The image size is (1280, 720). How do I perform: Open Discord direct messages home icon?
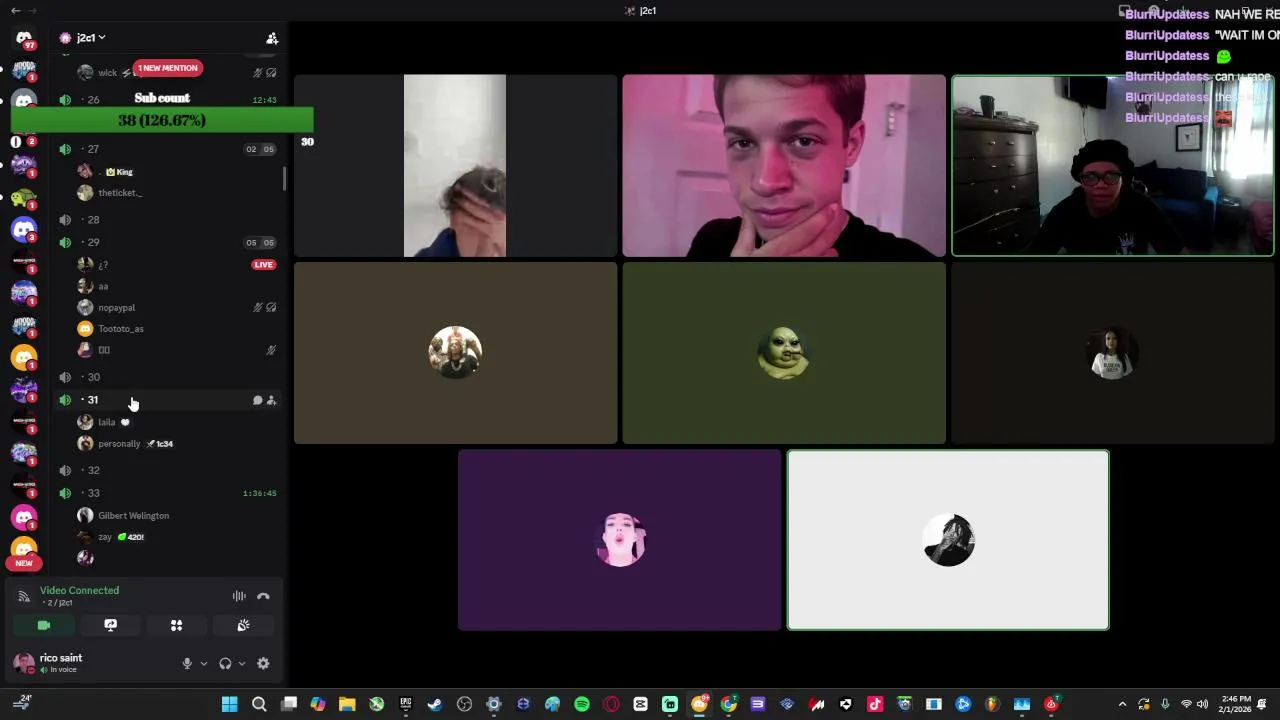pyautogui.click(x=24, y=39)
